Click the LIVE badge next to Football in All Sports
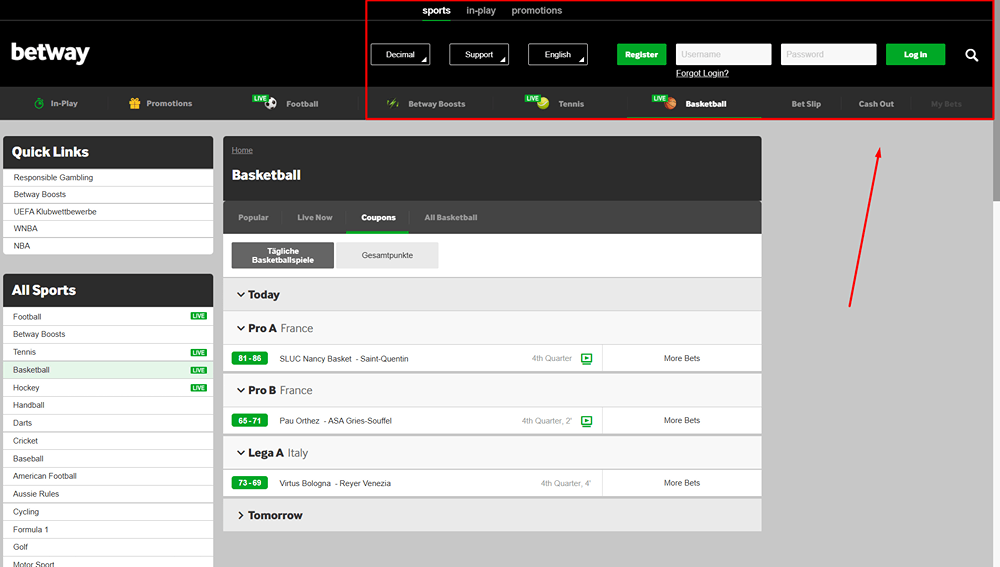The height and width of the screenshot is (567, 1000). pyautogui.click(x=198, y=316)
